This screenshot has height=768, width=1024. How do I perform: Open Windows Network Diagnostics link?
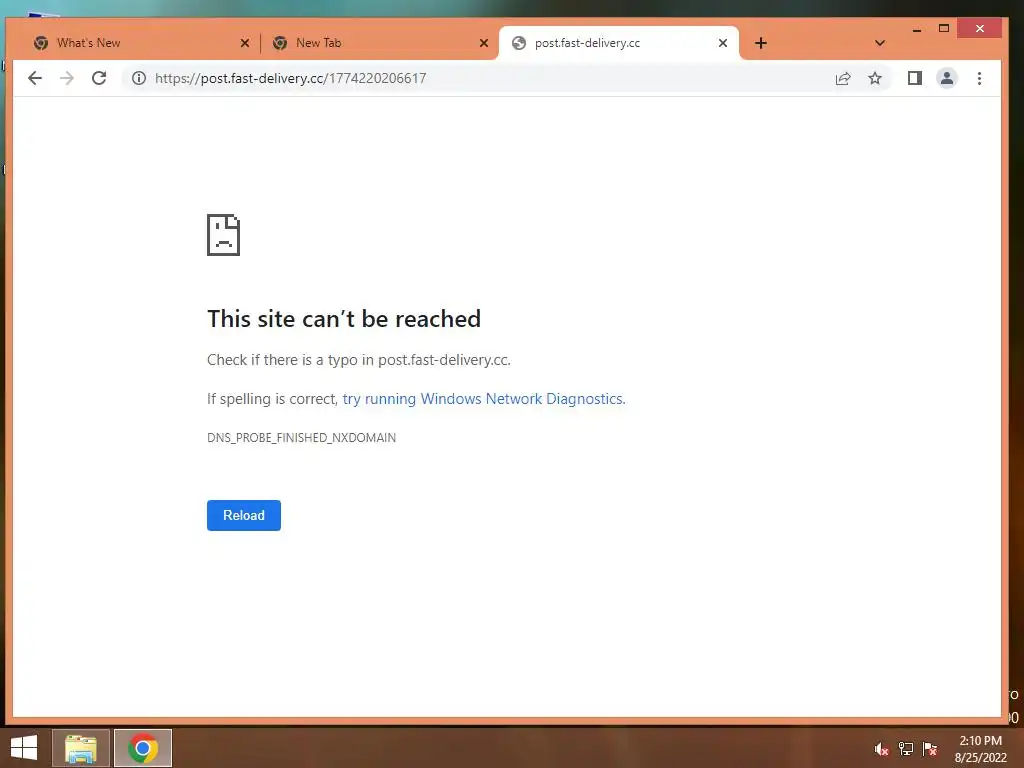pyautogui.click(x=484, y=399)
